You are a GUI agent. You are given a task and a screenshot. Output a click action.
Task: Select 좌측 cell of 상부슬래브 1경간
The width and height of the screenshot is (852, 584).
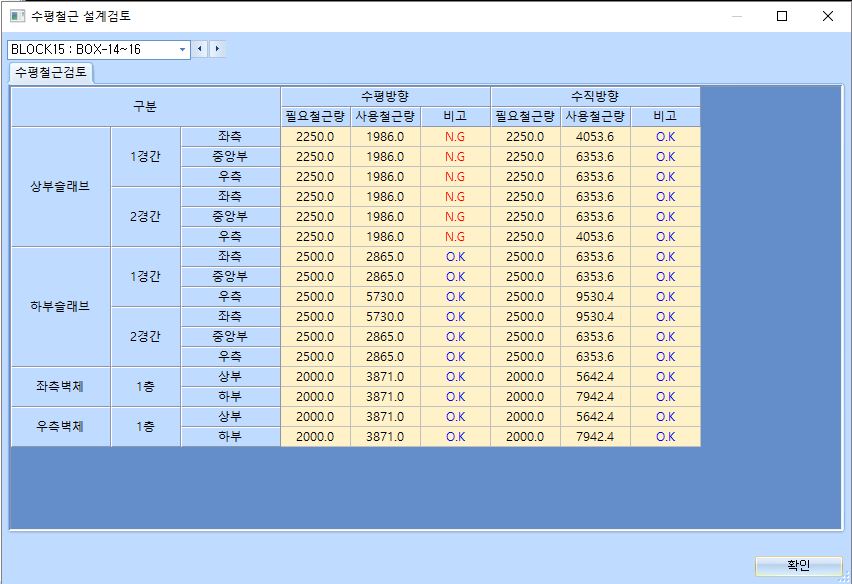(x=230, y=137)
